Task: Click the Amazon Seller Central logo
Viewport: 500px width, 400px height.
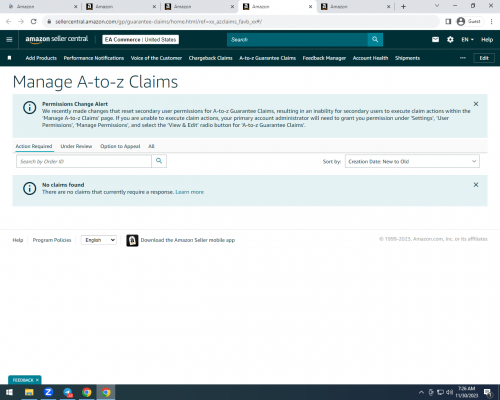Action: (57, 39)
